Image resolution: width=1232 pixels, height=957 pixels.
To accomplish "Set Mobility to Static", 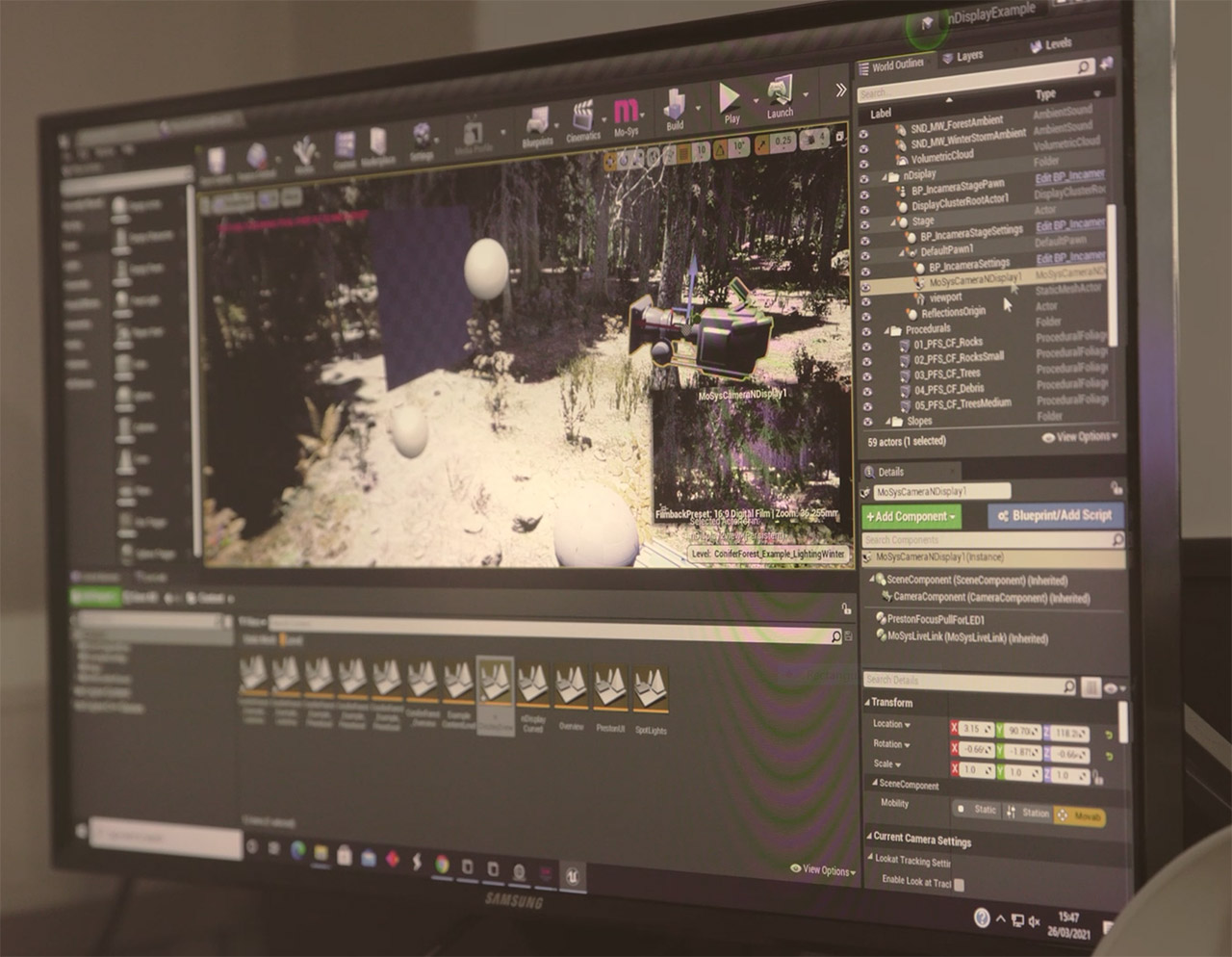I will pos(977,811).
